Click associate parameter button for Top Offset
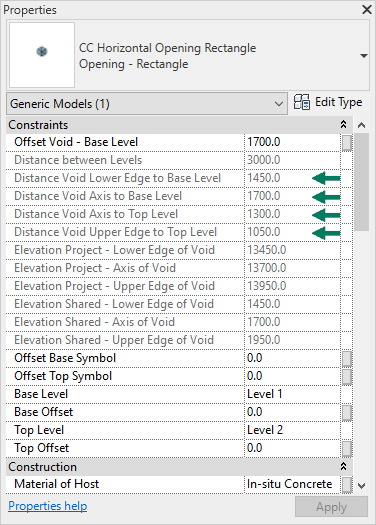This screenshot has height=525, width=376. coord(347,448)
